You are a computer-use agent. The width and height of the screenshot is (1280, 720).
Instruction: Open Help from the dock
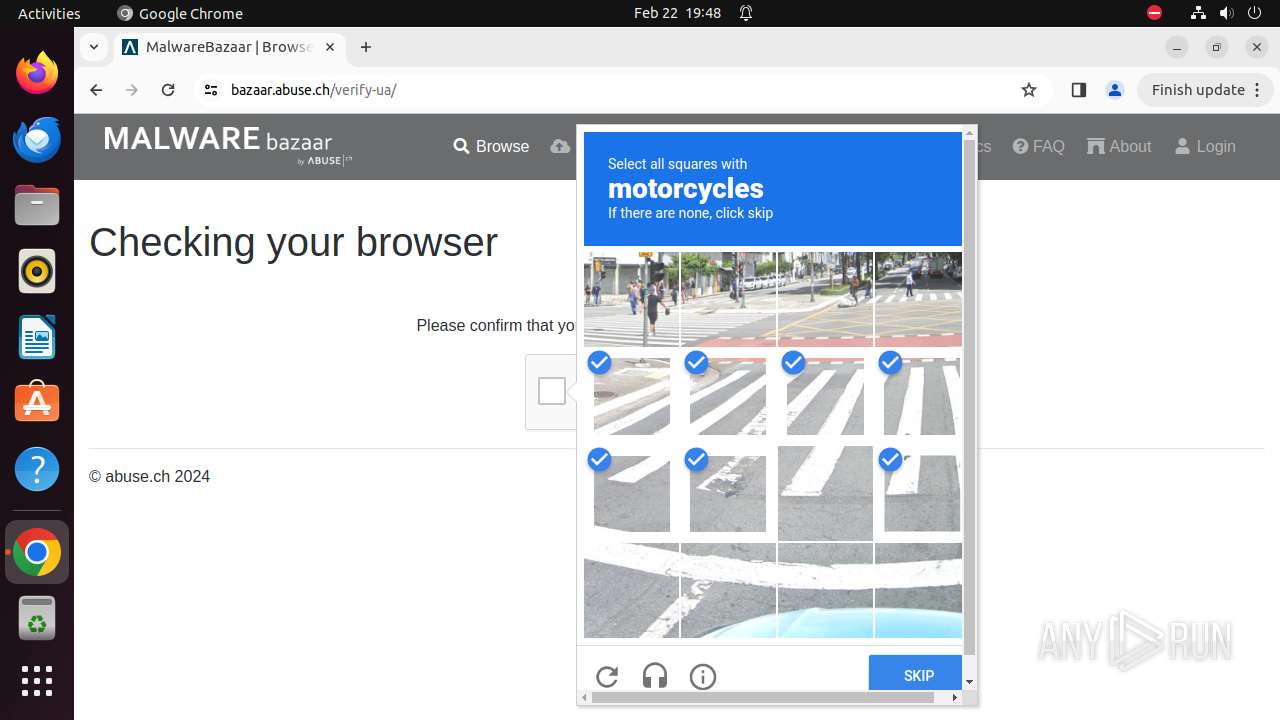[x=37, y=469]
